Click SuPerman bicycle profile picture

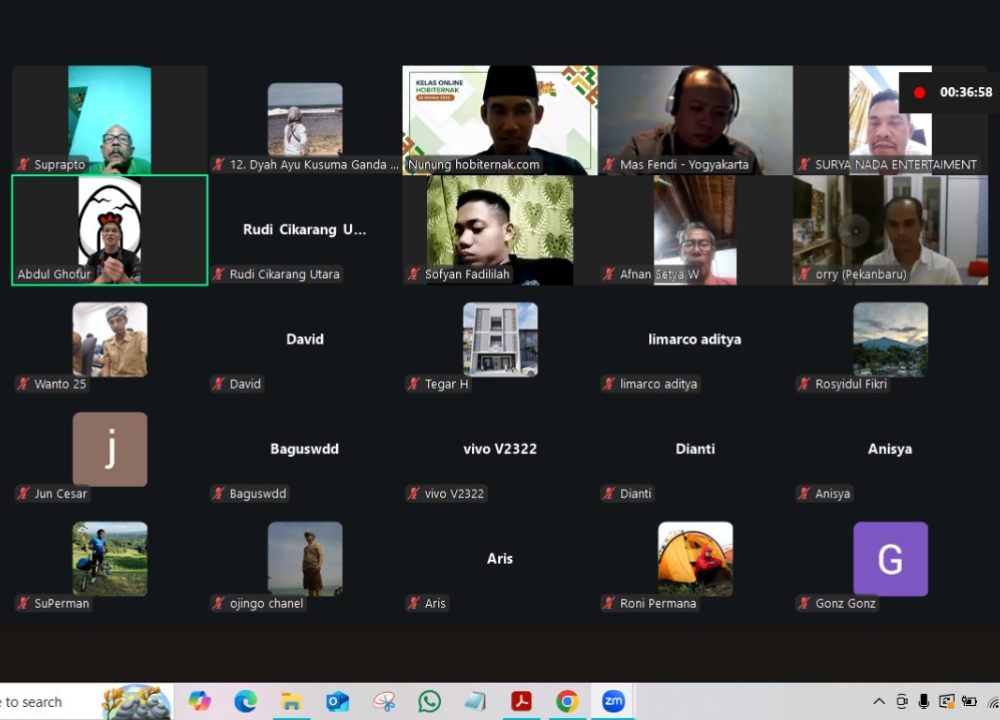(x=110, y=559)
